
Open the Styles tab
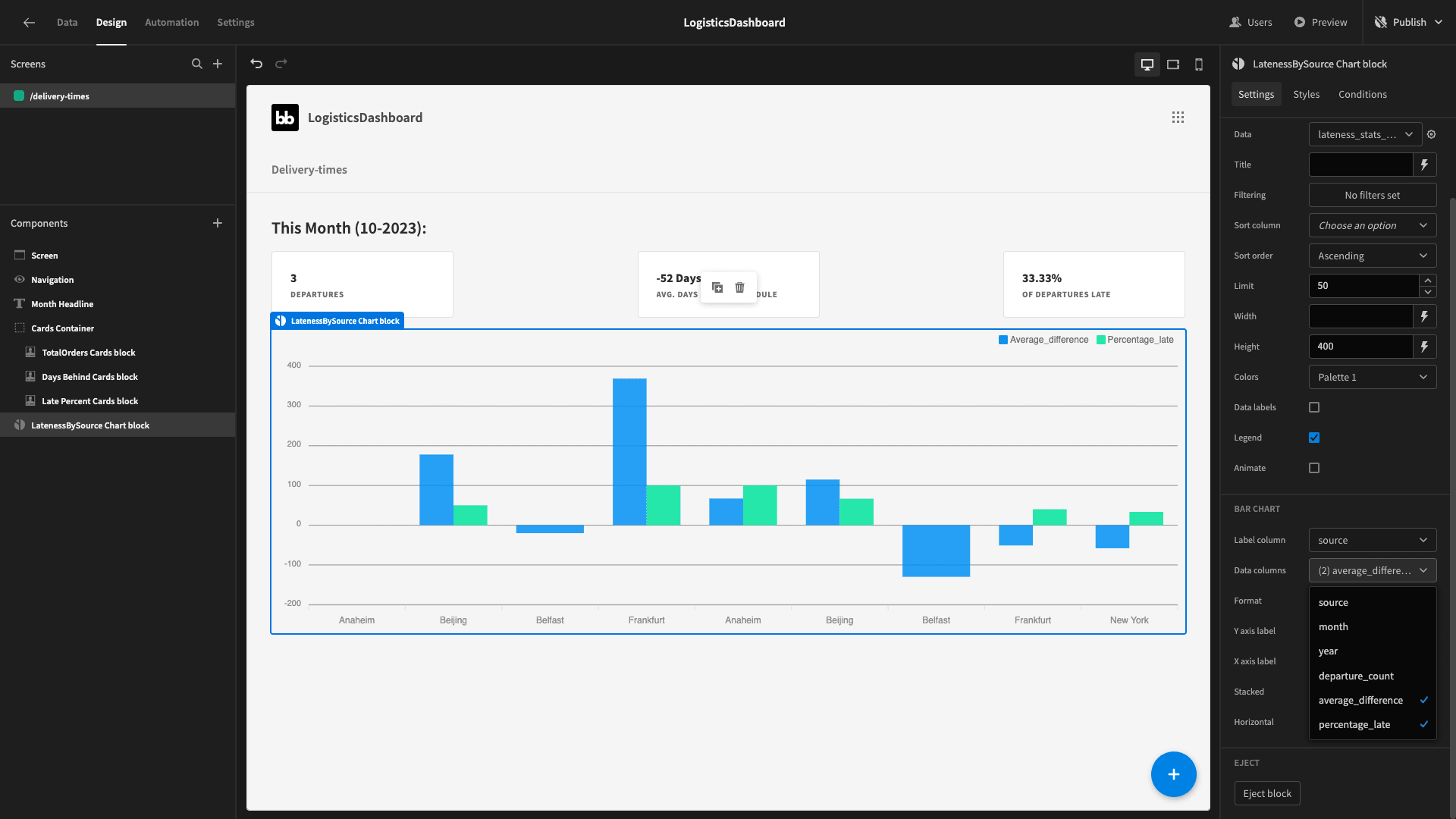point(1306,94)
